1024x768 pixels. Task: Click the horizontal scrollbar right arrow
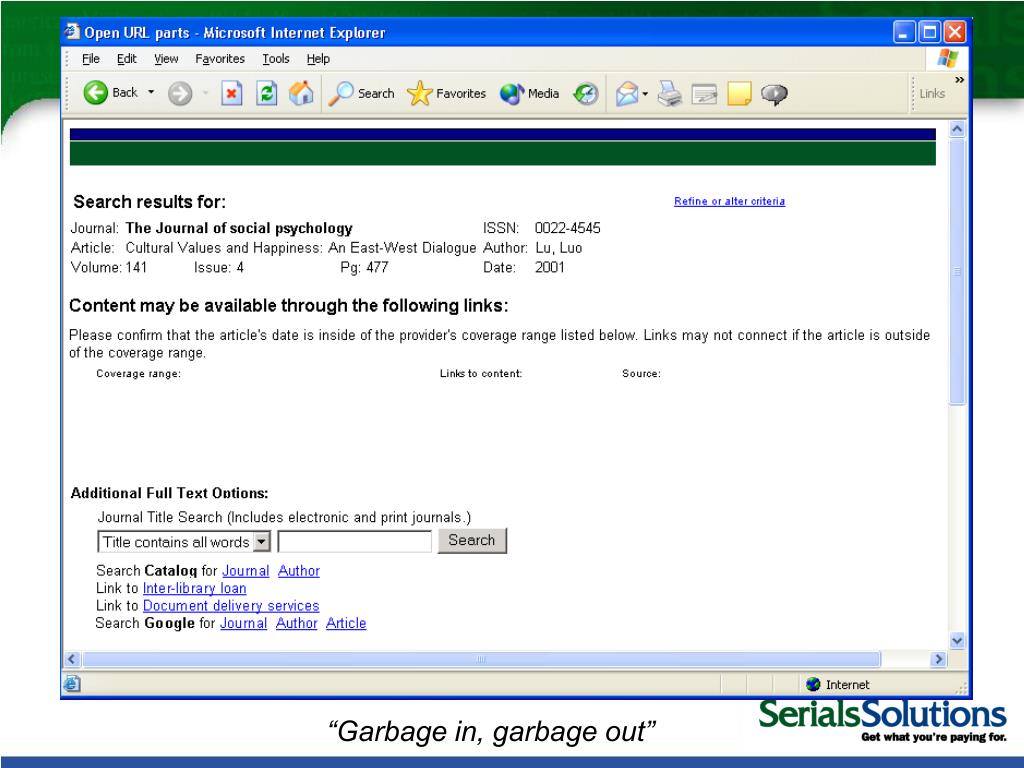click(938, 659)
